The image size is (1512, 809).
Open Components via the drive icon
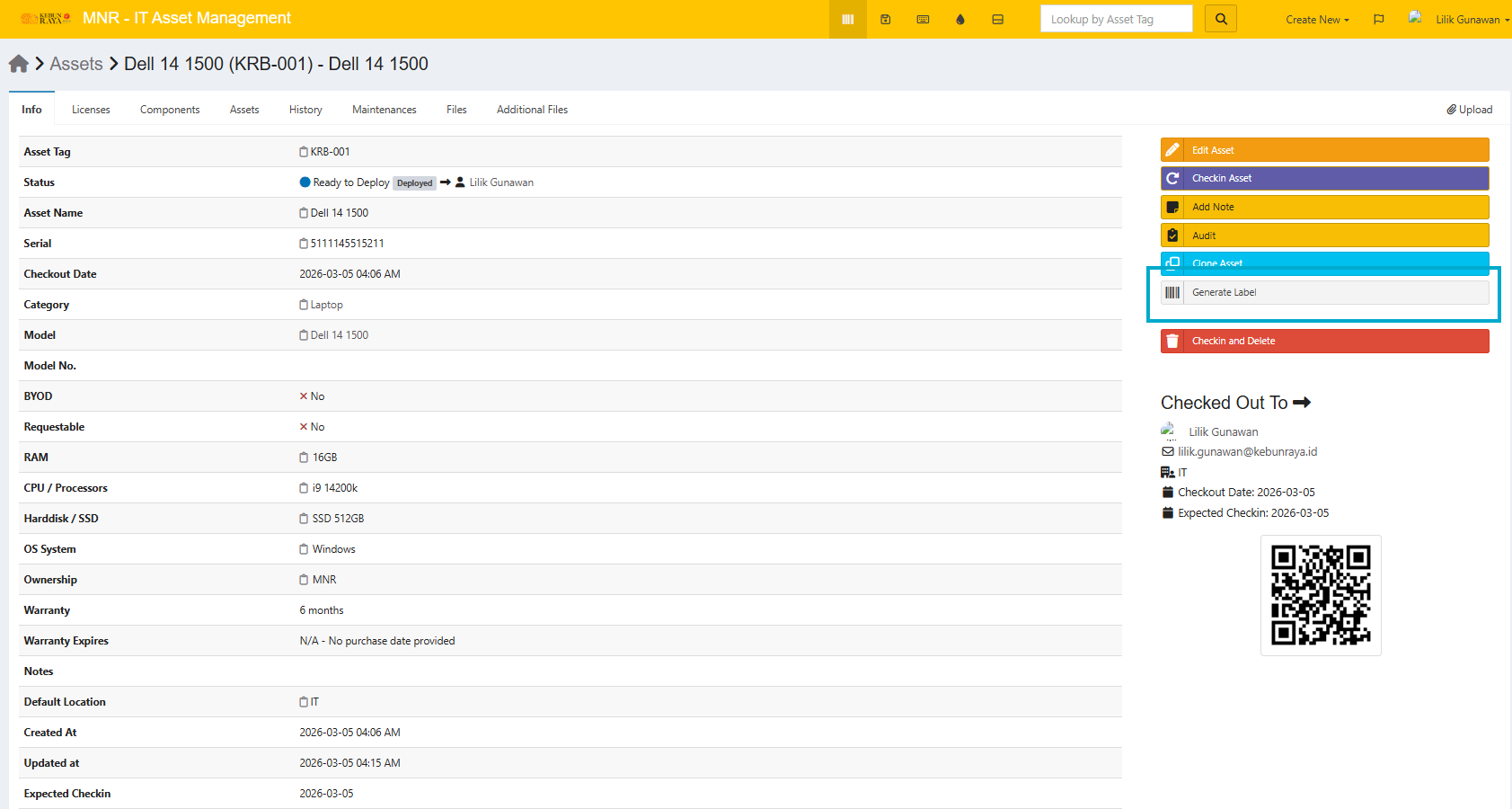997,19
